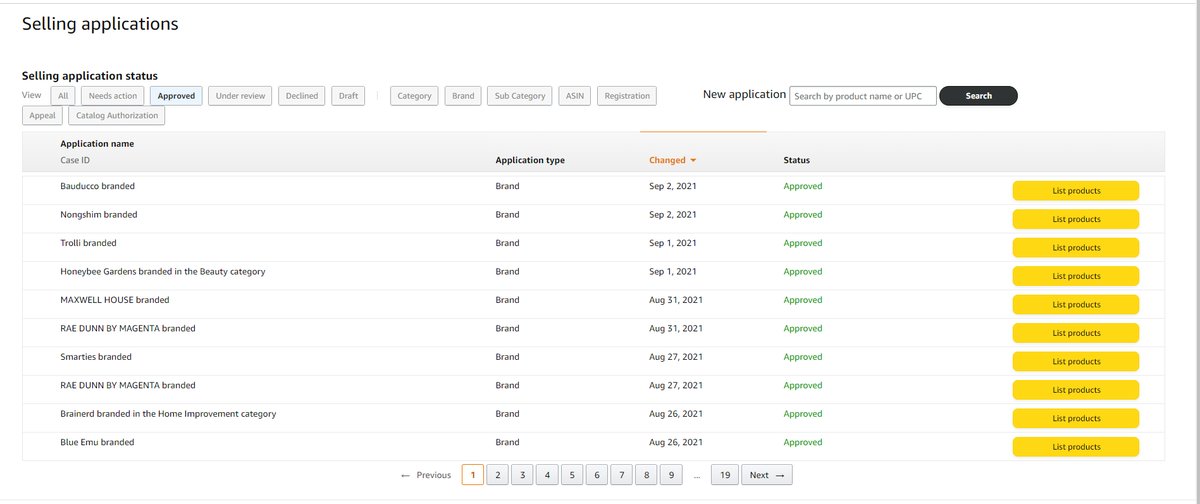Go to page 3

coord(522,475)
